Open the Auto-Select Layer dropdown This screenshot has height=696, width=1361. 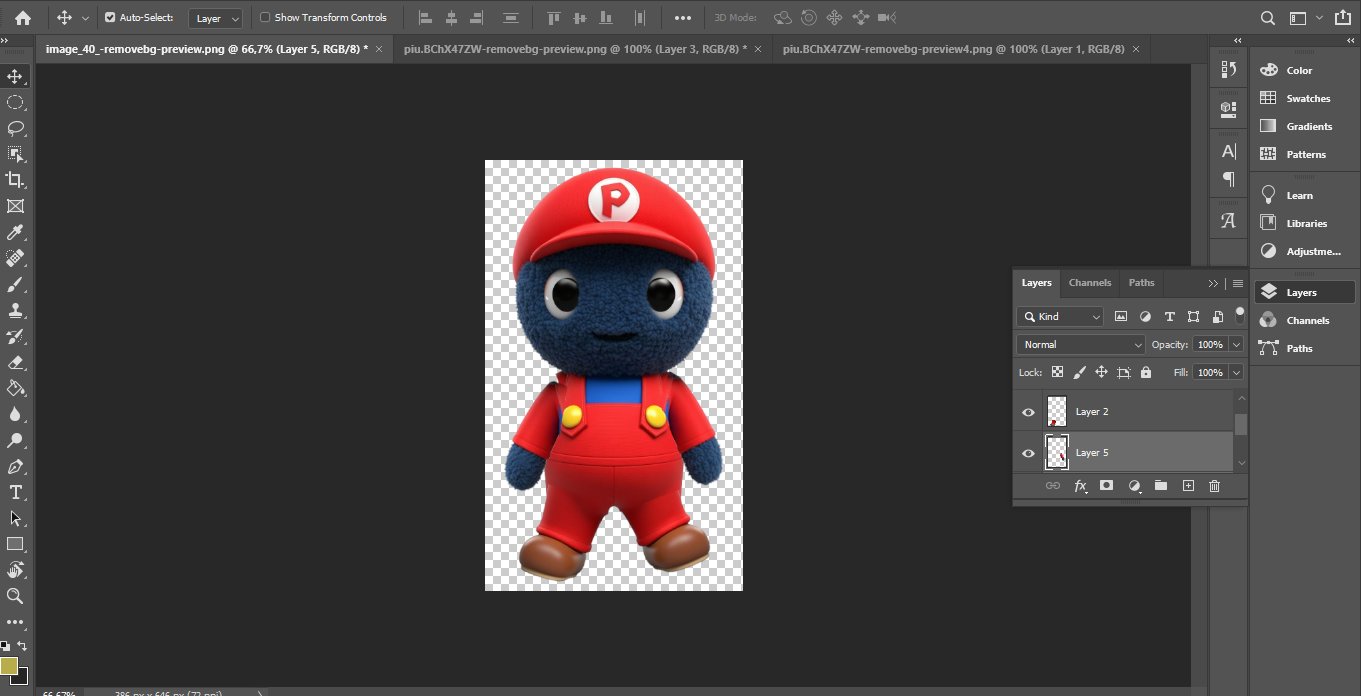(215, 18)
